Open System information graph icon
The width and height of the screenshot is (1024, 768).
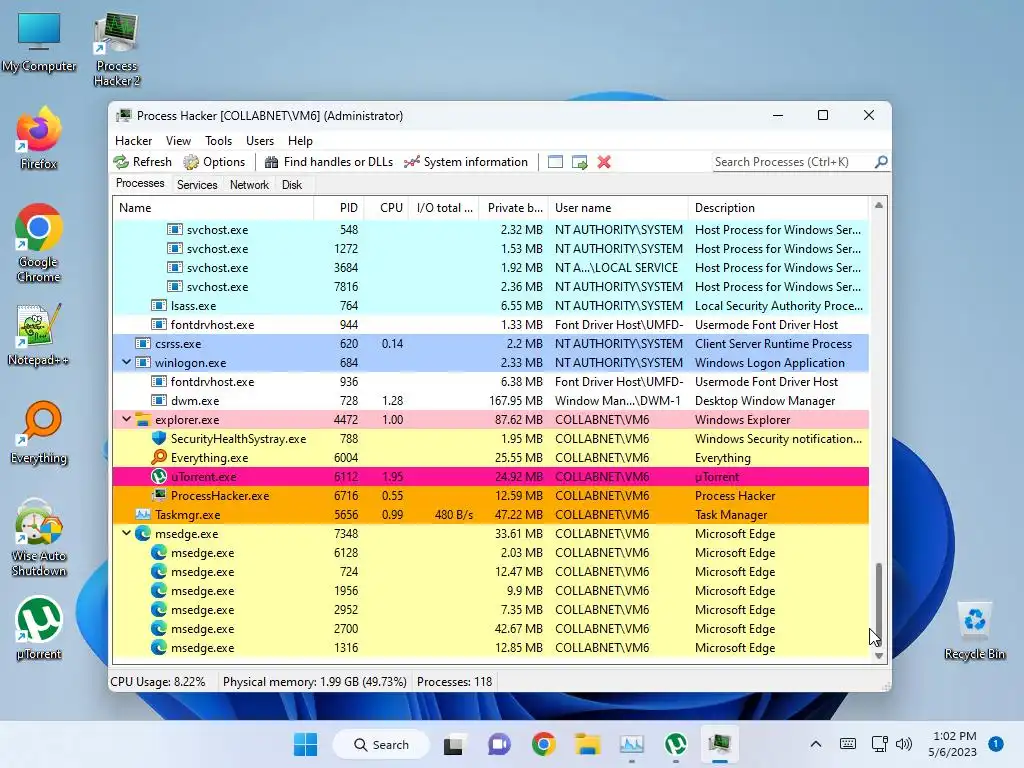point(411,162)
